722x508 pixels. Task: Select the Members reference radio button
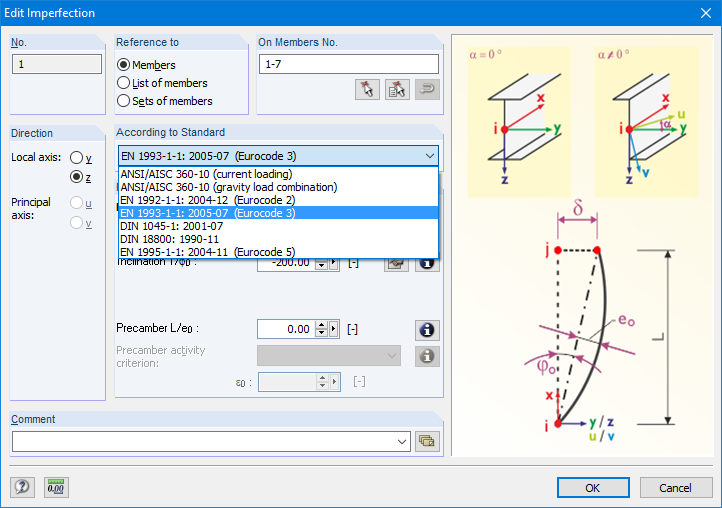pyautogui.click(x=123, y=65)
